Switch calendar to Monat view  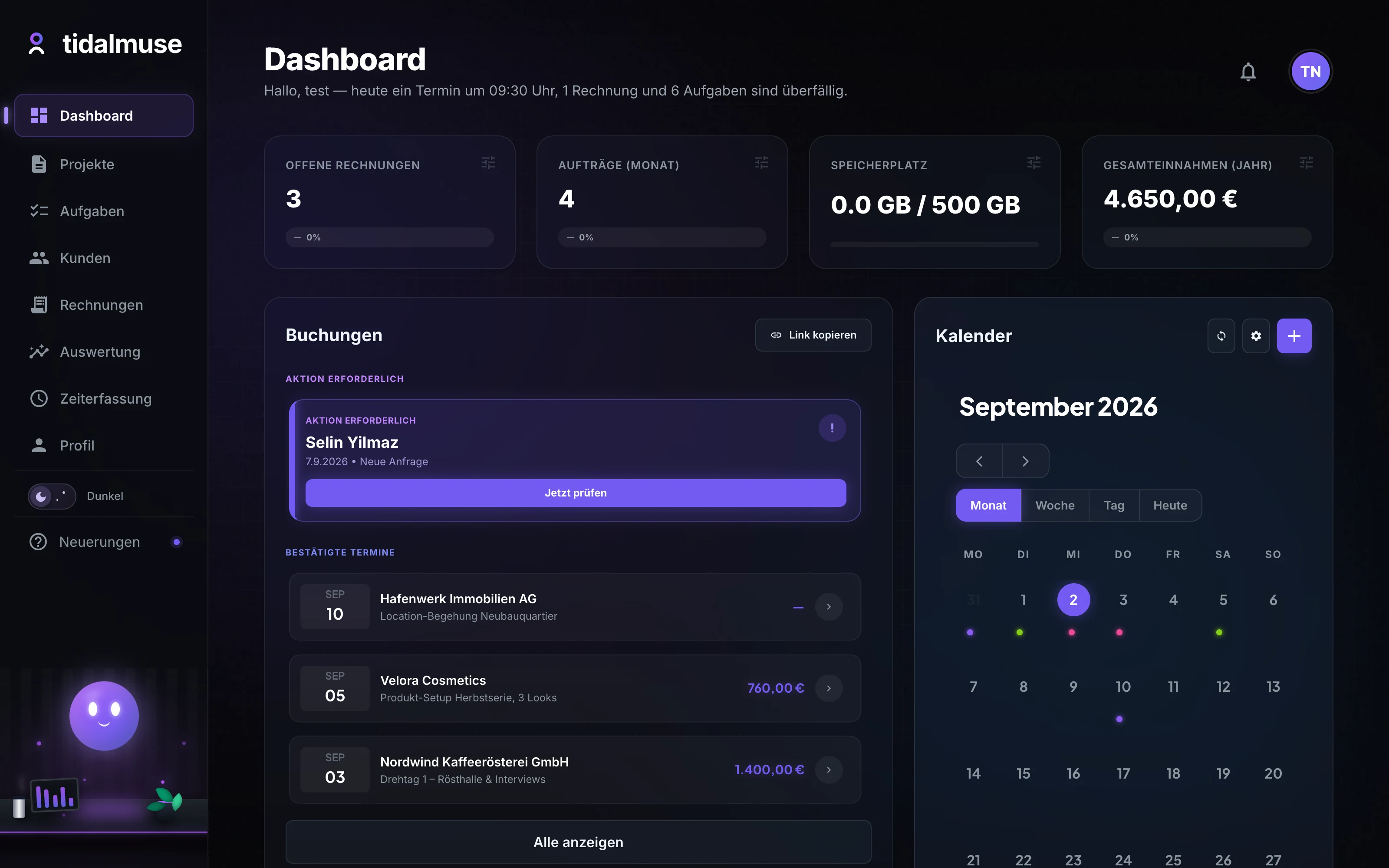(988, 505)
